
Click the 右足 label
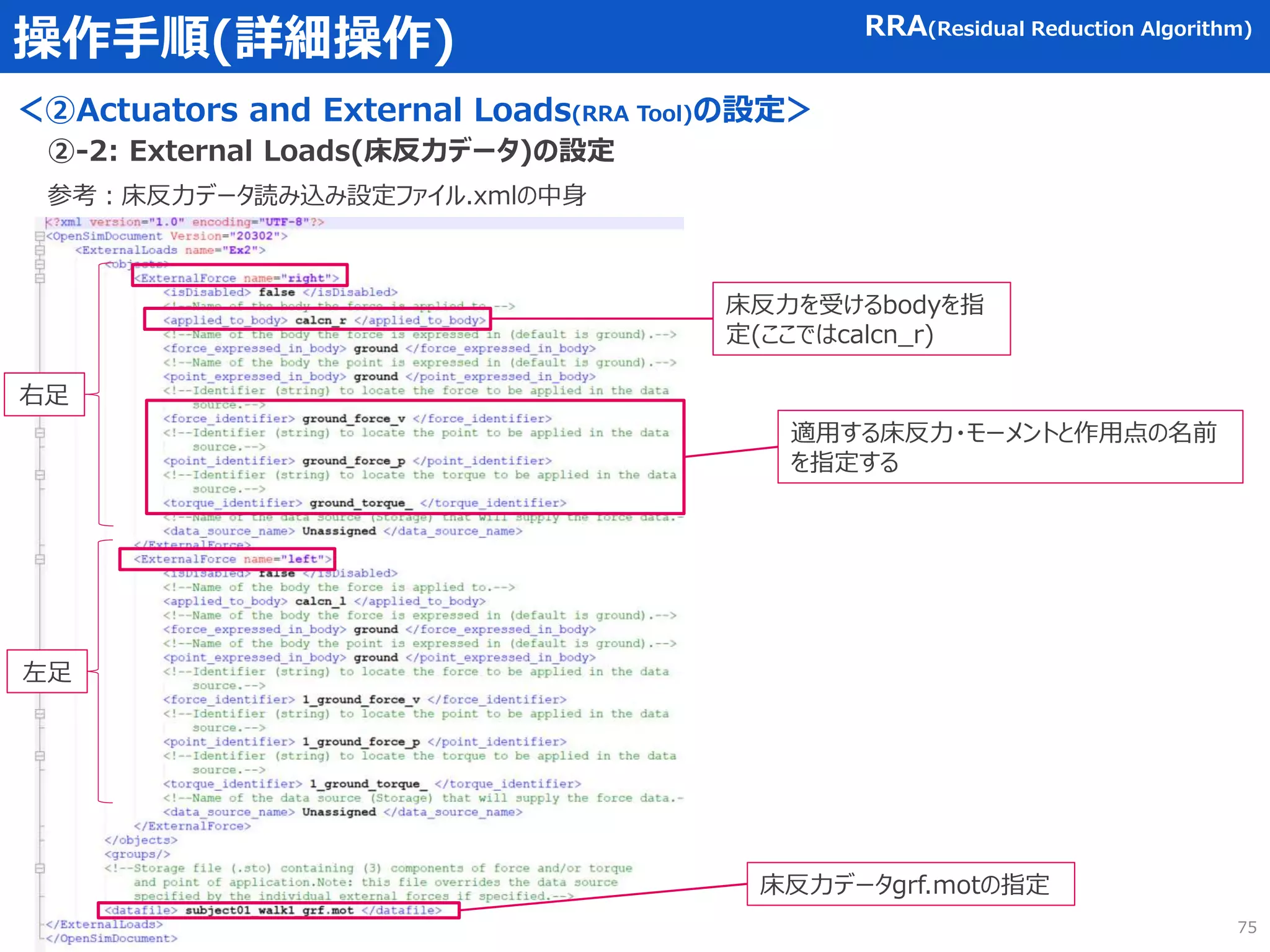pyautogui.click(x=44, y=394)
